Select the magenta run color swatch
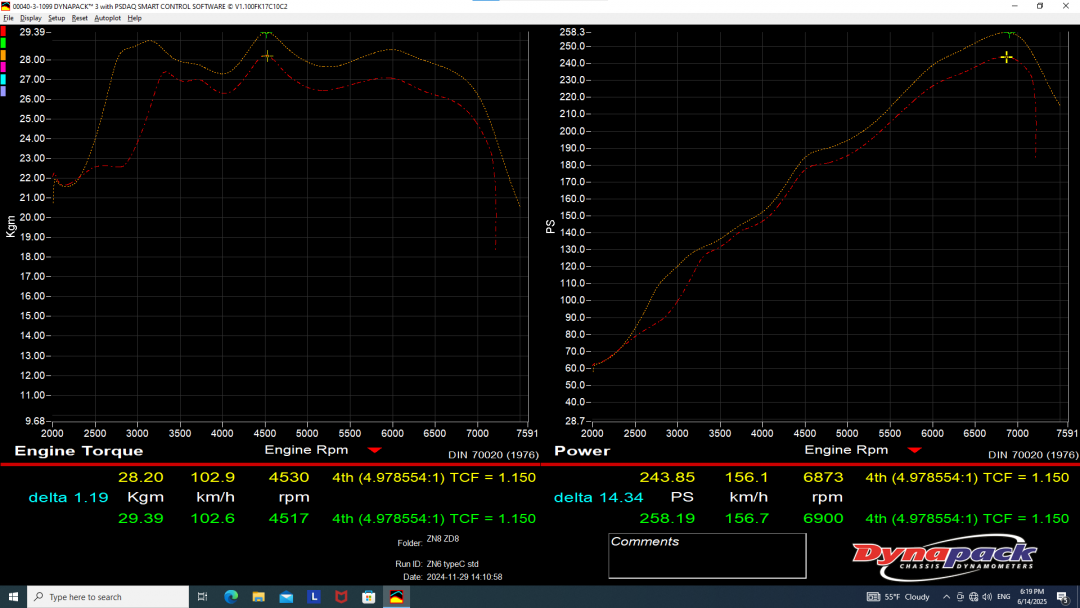 [x=3, y=67]
